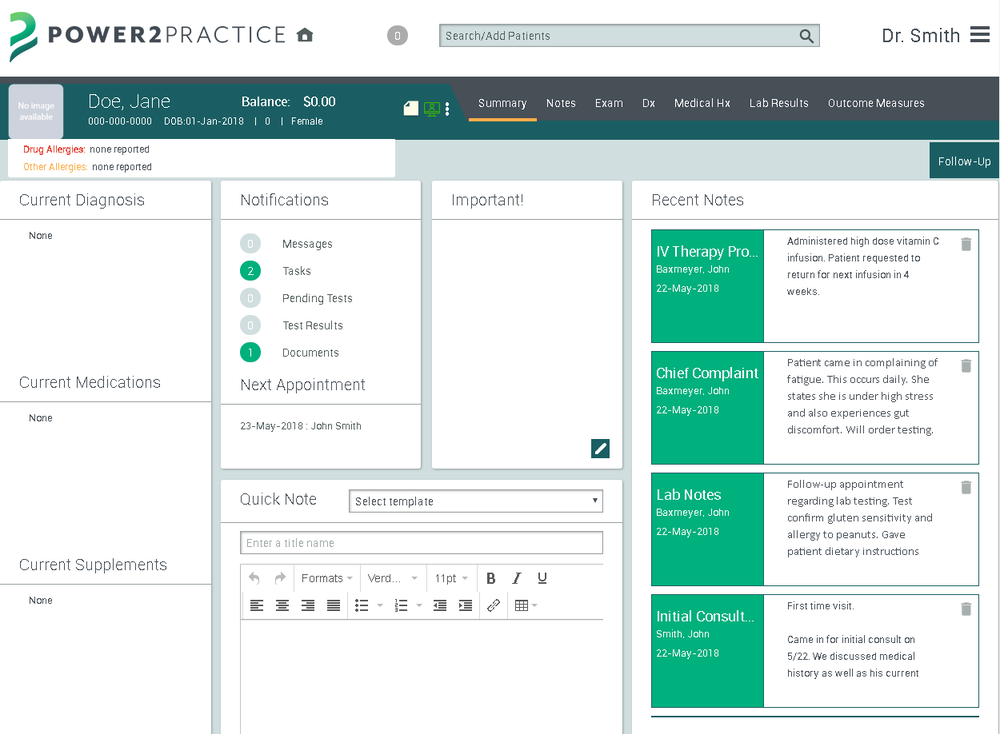Image resolution: width=1000 pixels, height=734 pixels.
Task: Click the trash icon on the IV Therapy note
Action: coord(966,242)
